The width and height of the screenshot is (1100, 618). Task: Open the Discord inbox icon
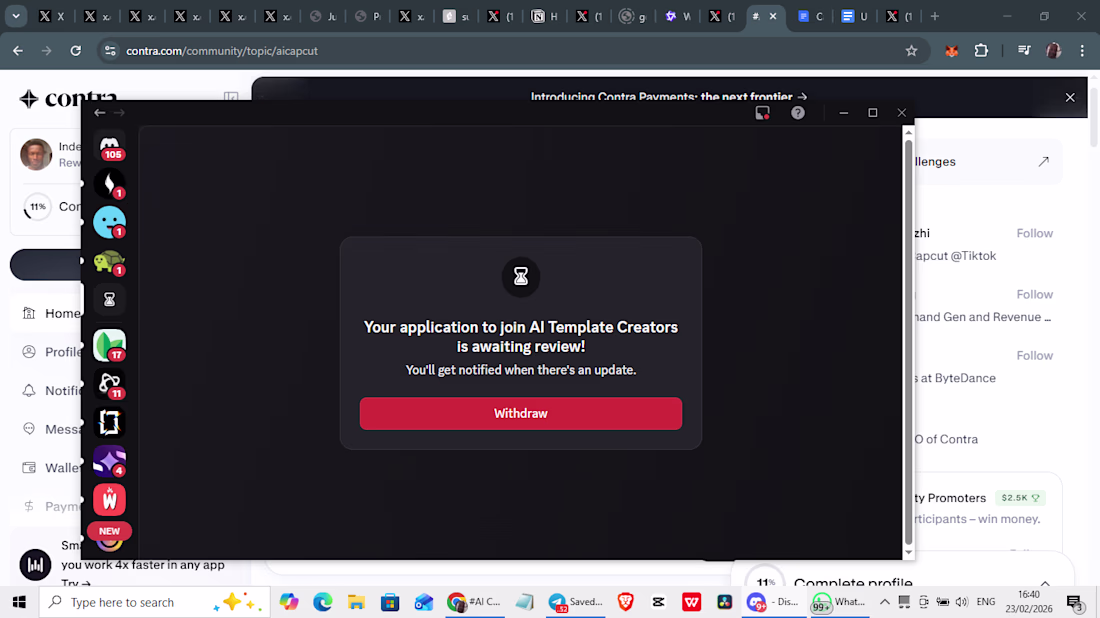coord(763,113)
